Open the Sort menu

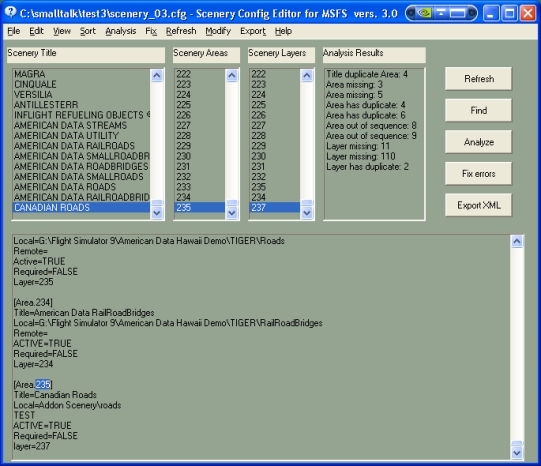(88, 31)
